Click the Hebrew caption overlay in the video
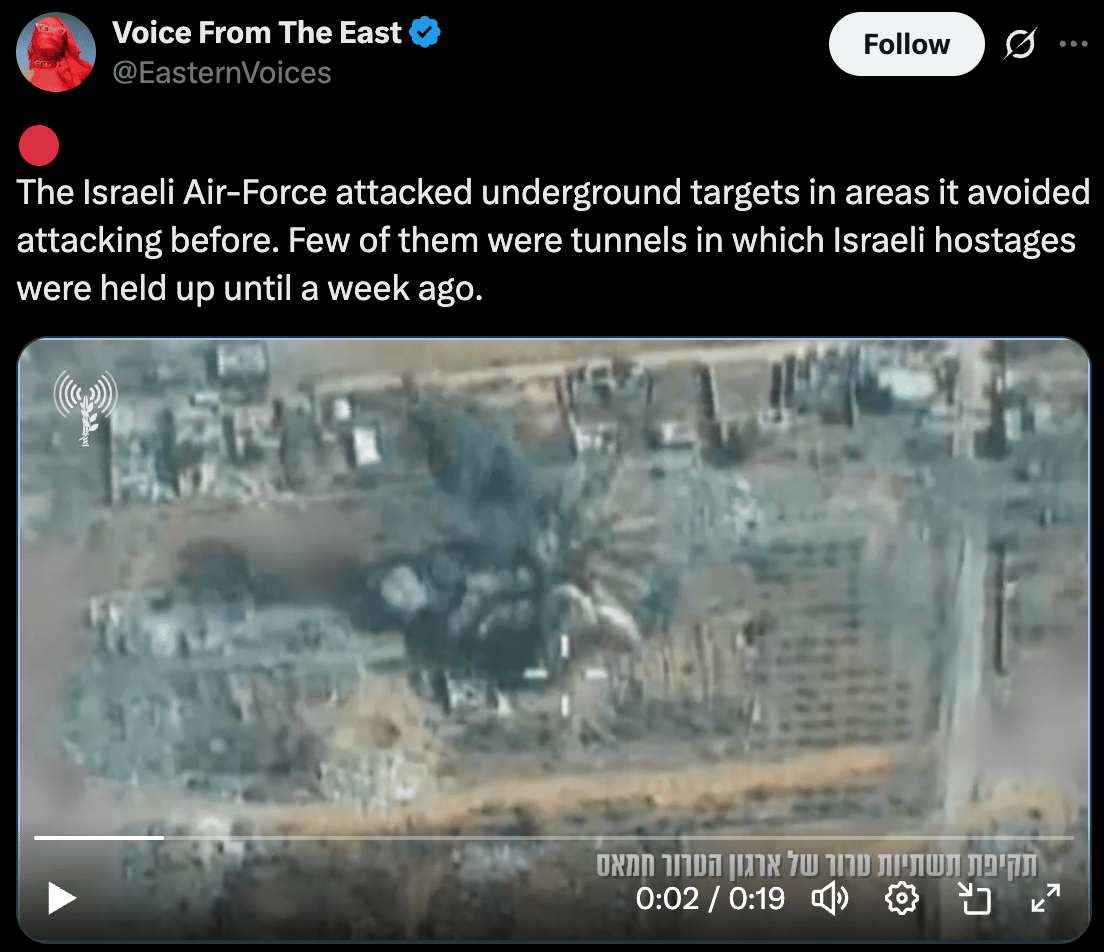Viewport: 1104px width, 952px height. (x=817, y=865)
